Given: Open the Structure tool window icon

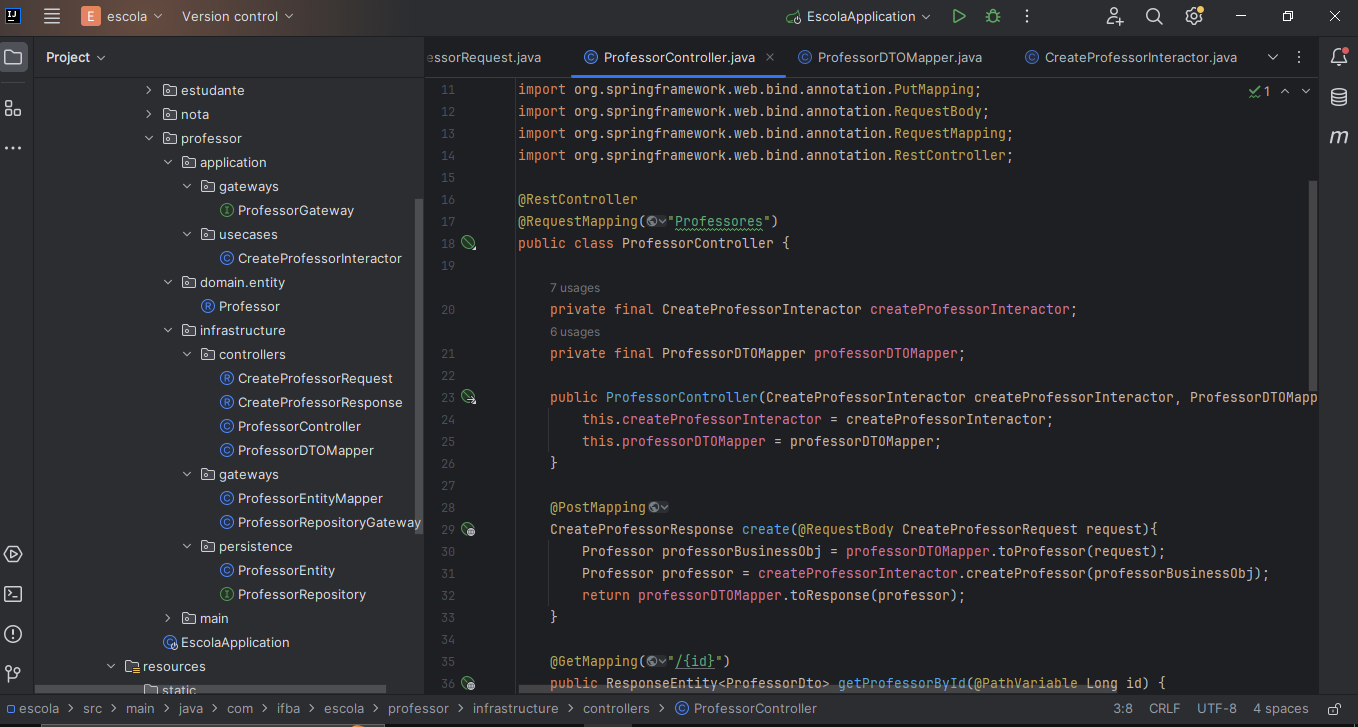Looking at the screenshot, I should (x=13, y=108).
